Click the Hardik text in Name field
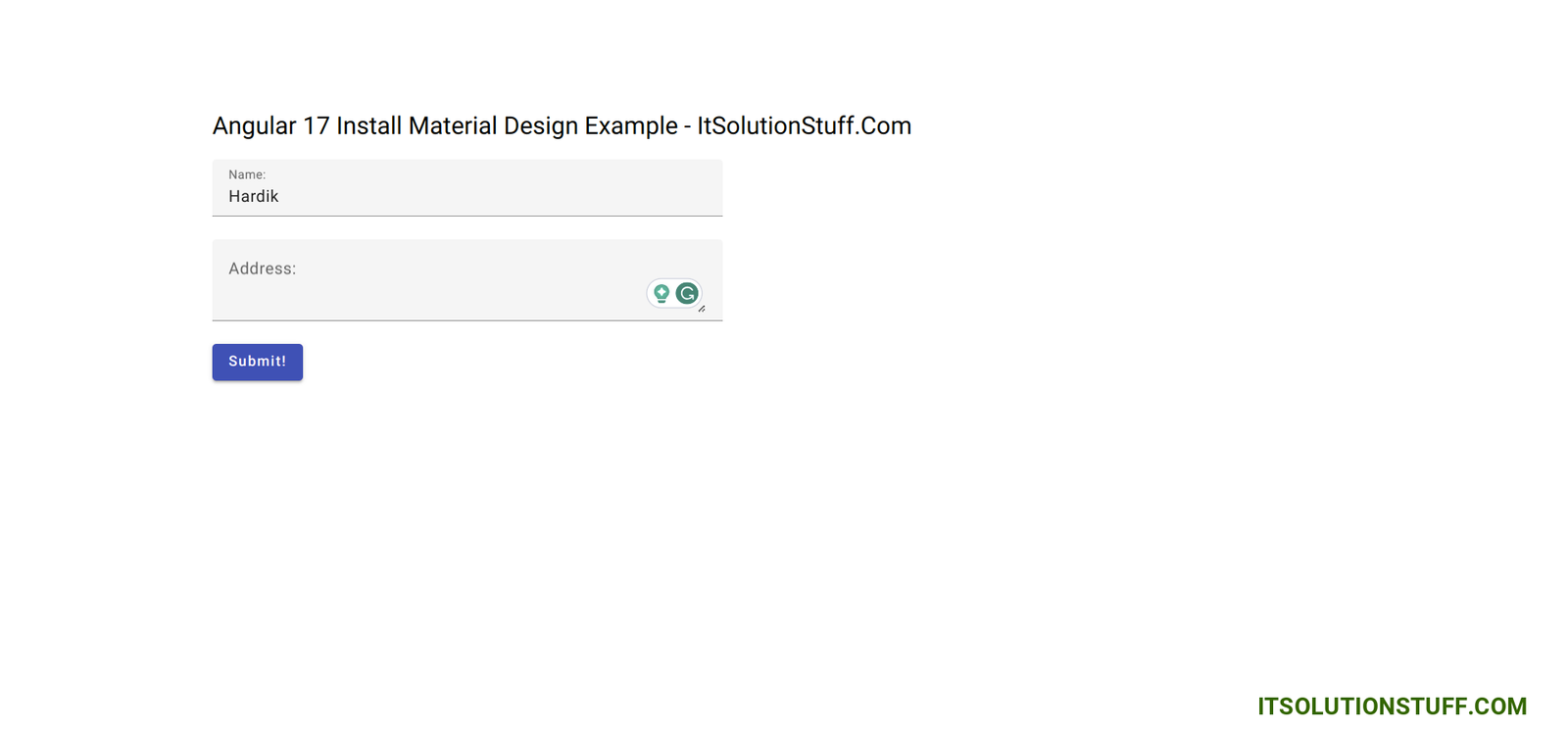 pyautogui.click(x=254, y=196)
